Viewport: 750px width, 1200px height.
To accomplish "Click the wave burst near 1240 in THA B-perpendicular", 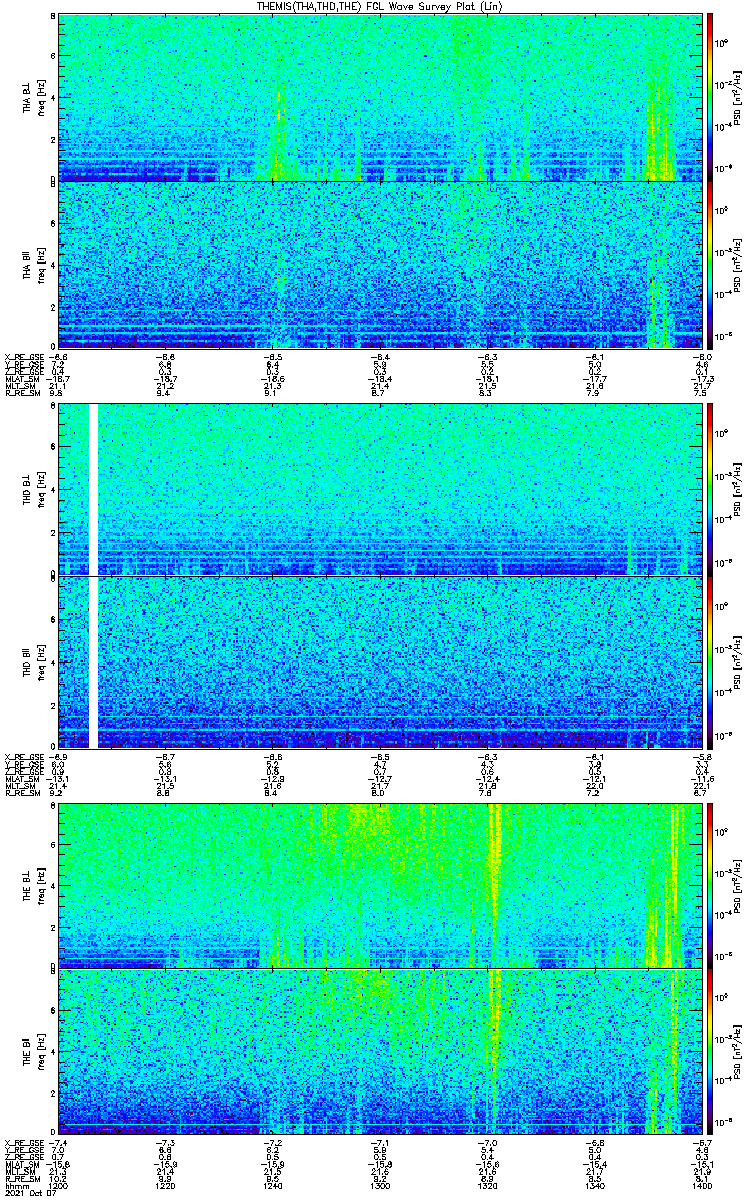I will tap(278, 135).
